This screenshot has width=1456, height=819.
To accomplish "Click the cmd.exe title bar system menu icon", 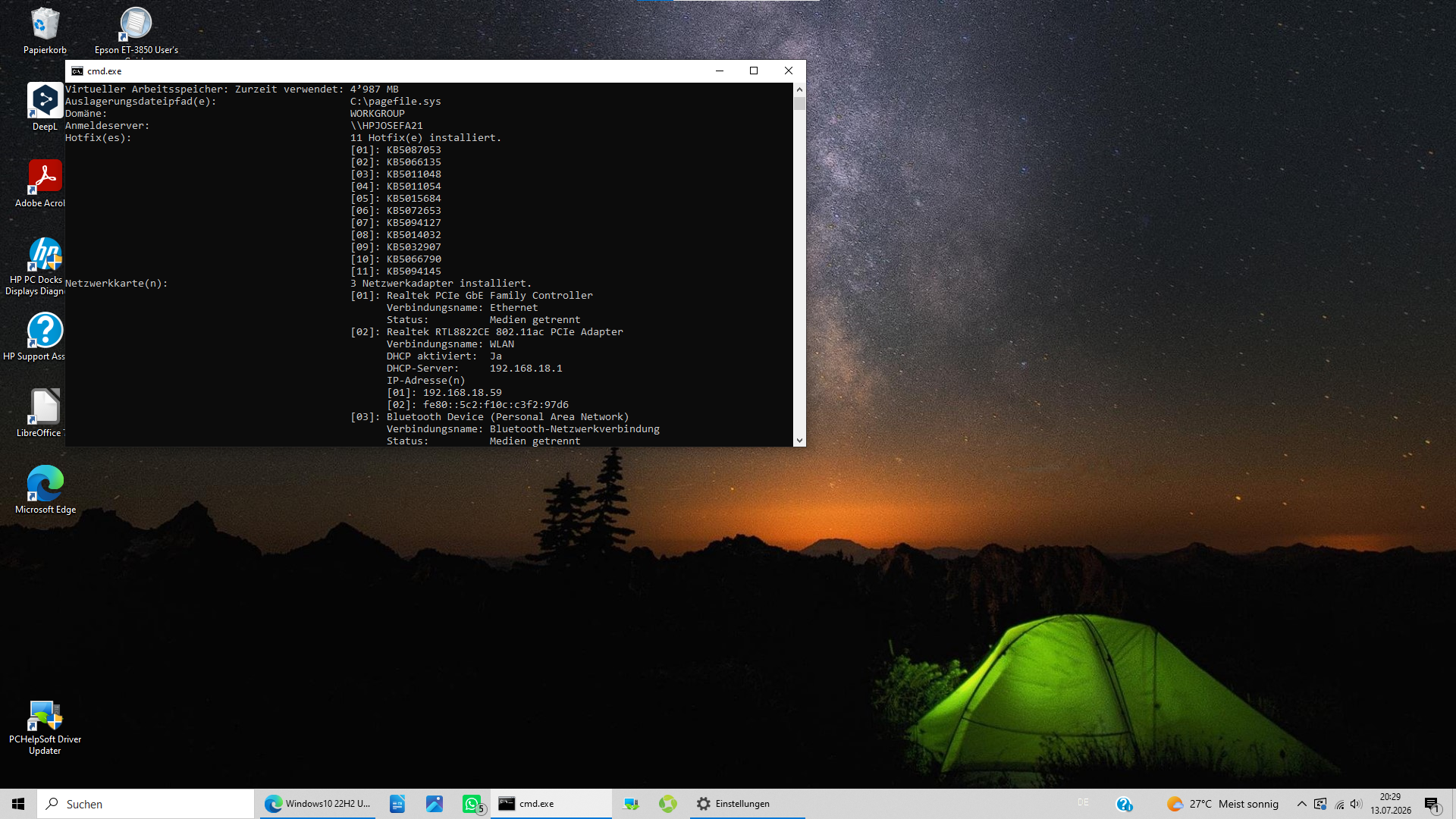I will 77,71.
